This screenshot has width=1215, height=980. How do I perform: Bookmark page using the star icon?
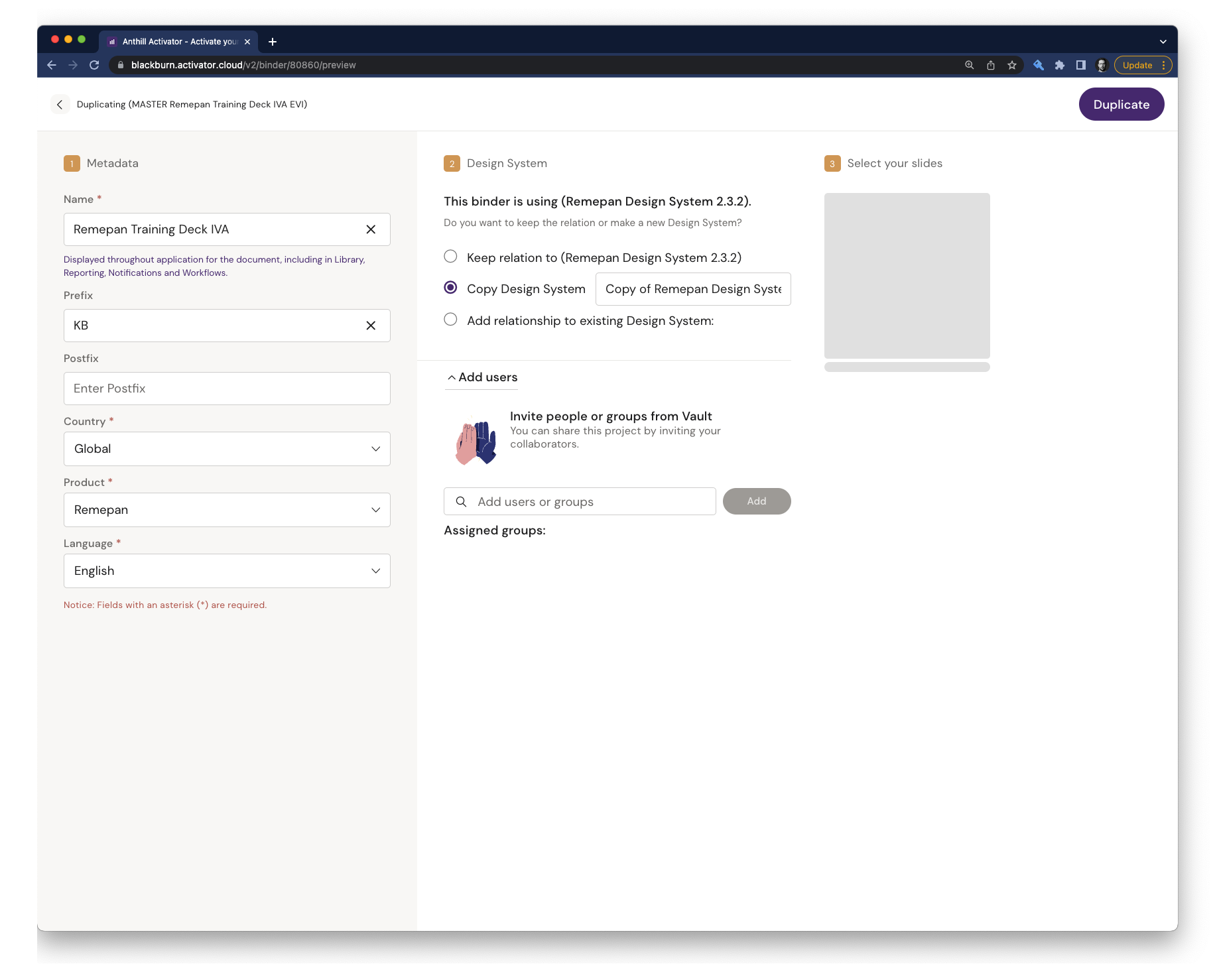(x=1011, y=65)
